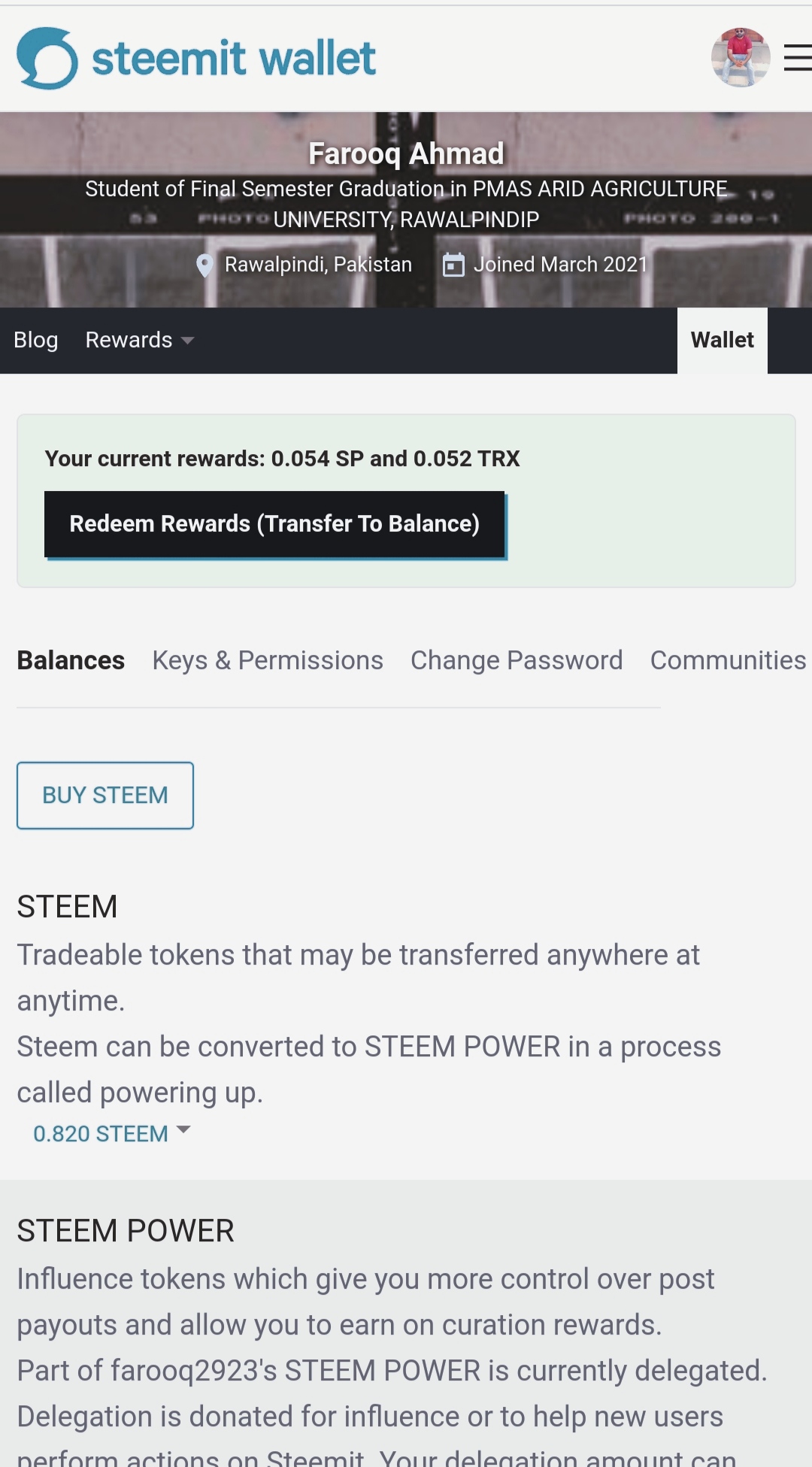
Task: Open the user avatar profile picture
Action: [x=741, y=57]
